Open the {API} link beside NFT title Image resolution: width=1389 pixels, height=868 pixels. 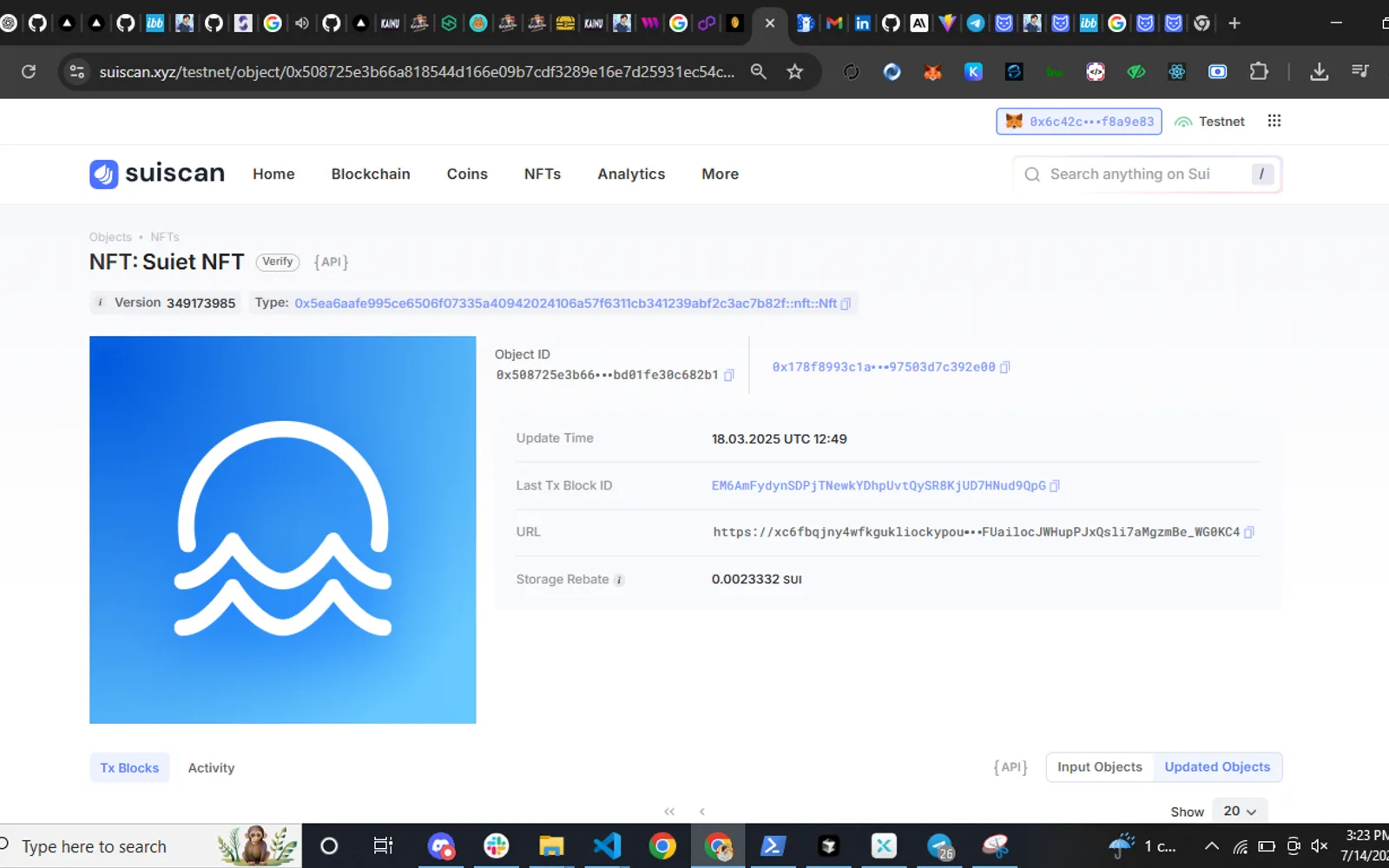pyautogui.click(x=331, y=261)
